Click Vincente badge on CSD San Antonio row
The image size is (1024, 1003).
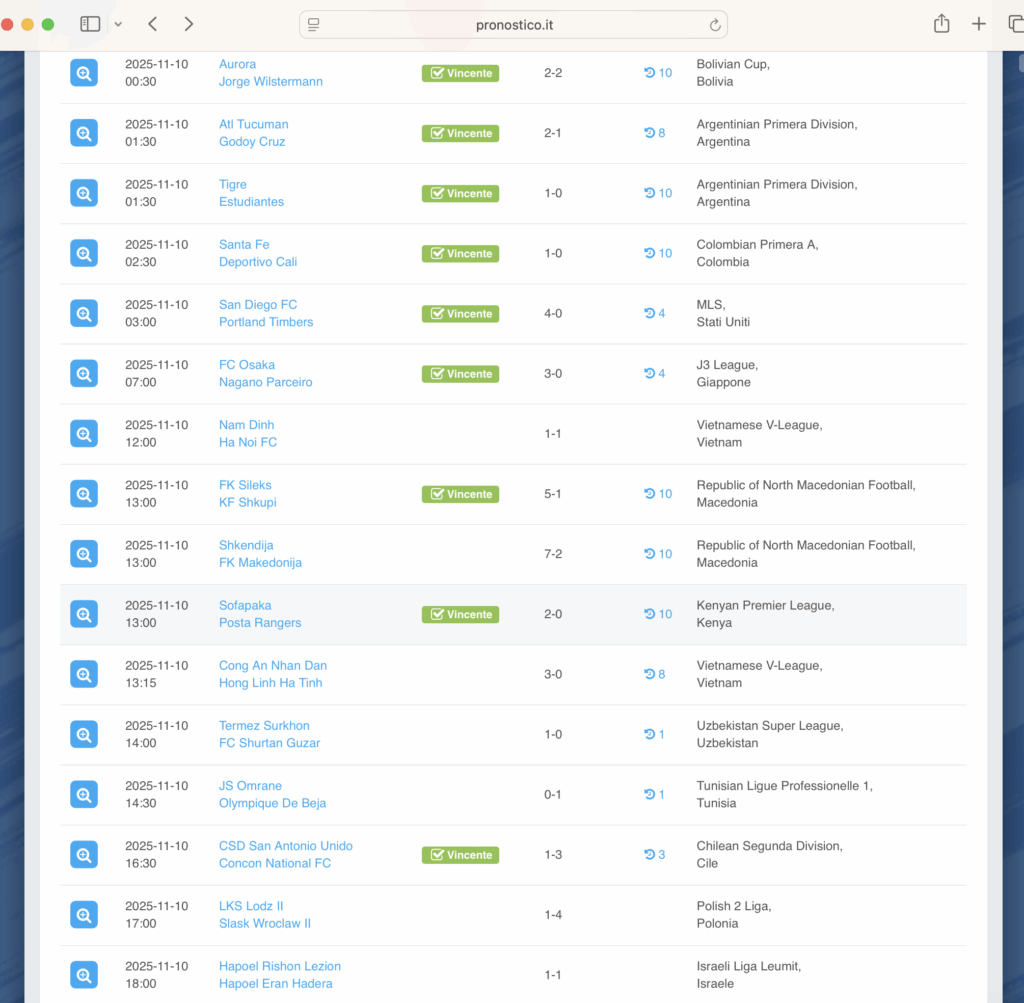[x=460, y=855]
